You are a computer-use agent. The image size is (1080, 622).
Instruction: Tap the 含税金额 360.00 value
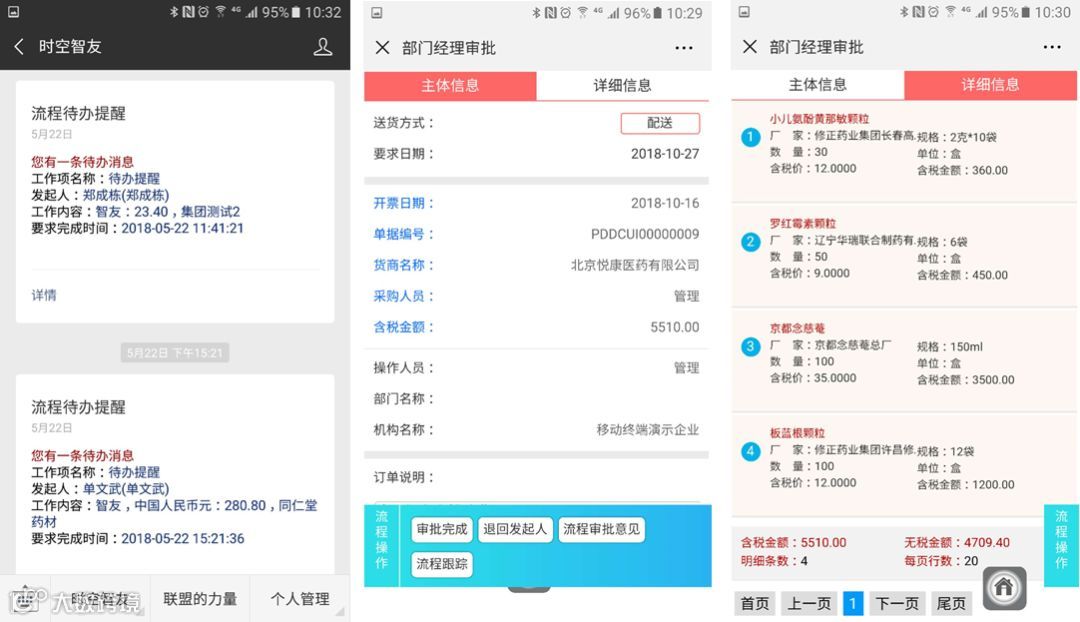[x=990, y=170]
